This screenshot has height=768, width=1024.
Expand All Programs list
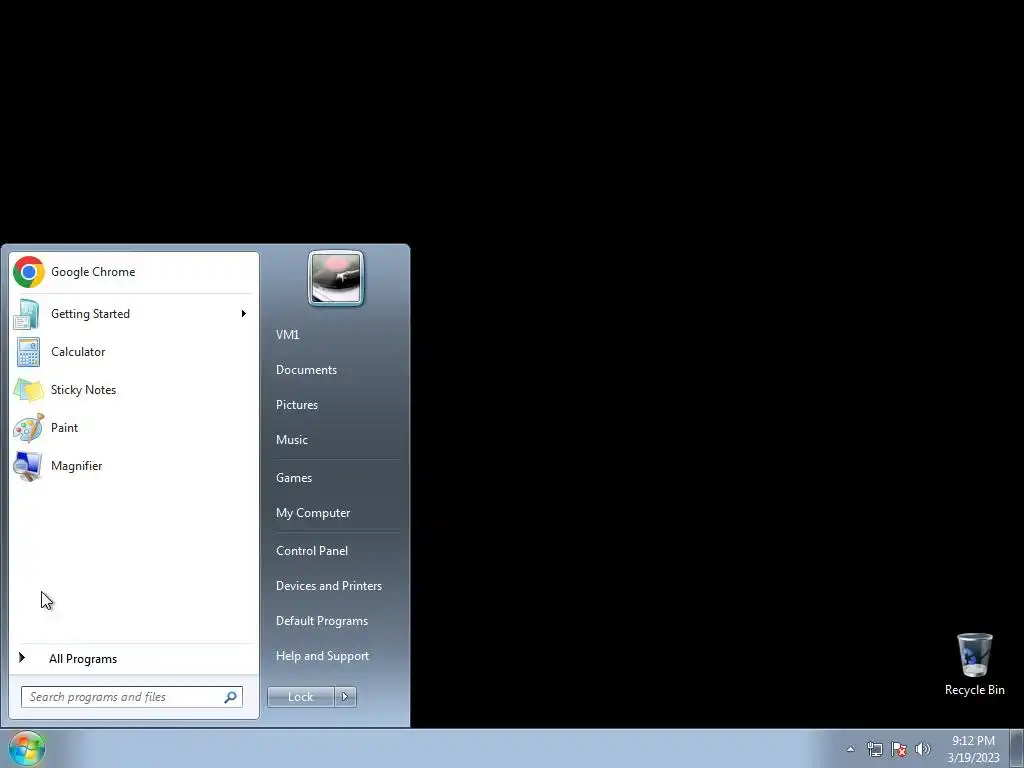(x=133, y=659)
